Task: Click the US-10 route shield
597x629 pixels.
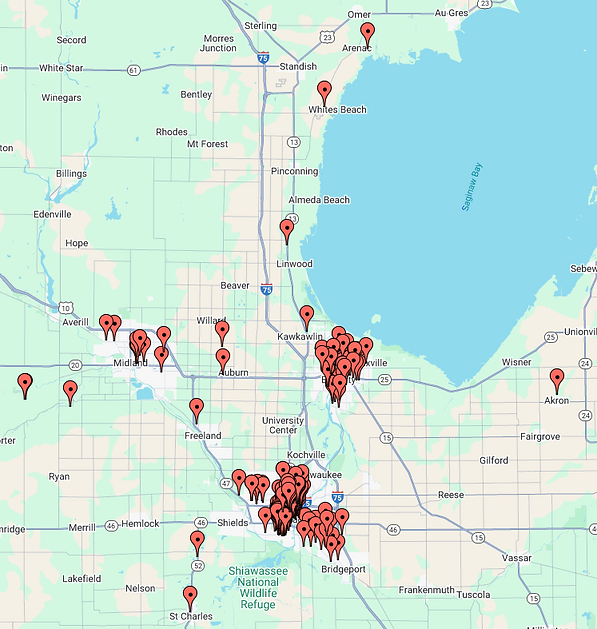Action: 66,308
